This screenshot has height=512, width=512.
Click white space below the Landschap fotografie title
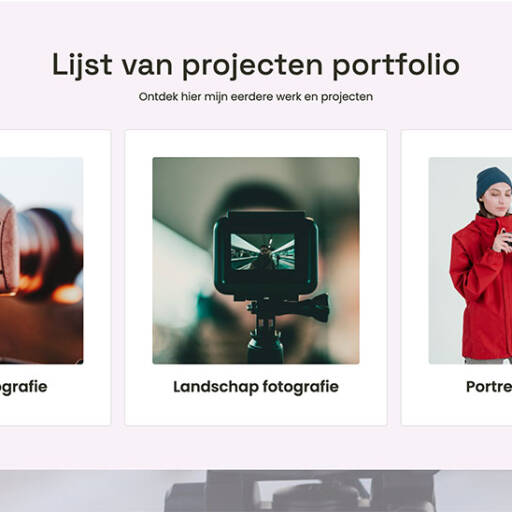point(256,411)
